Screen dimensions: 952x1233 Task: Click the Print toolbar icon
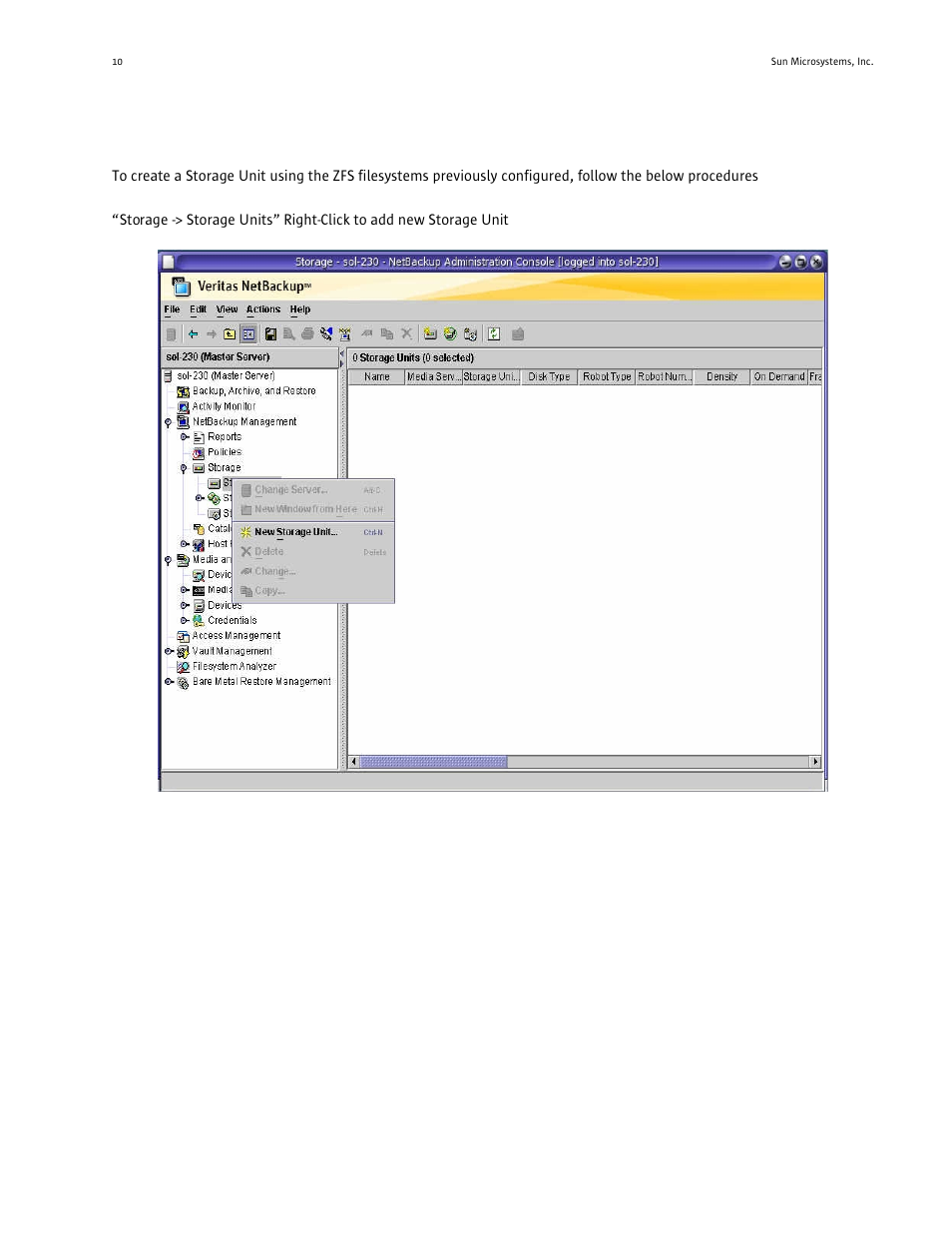pos(307,334)
